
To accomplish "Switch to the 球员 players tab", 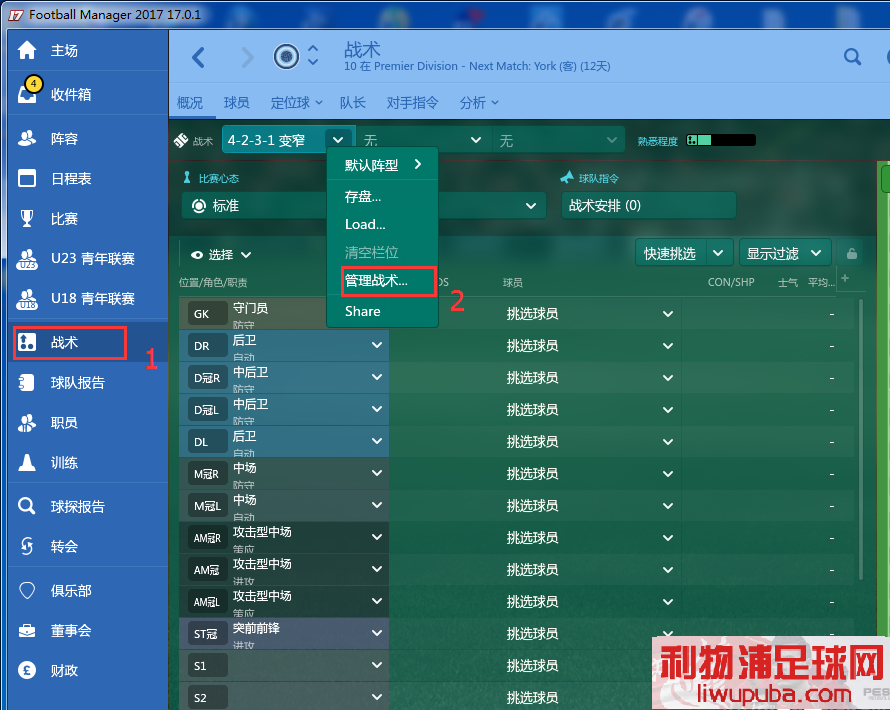I will tap(236, 103).
